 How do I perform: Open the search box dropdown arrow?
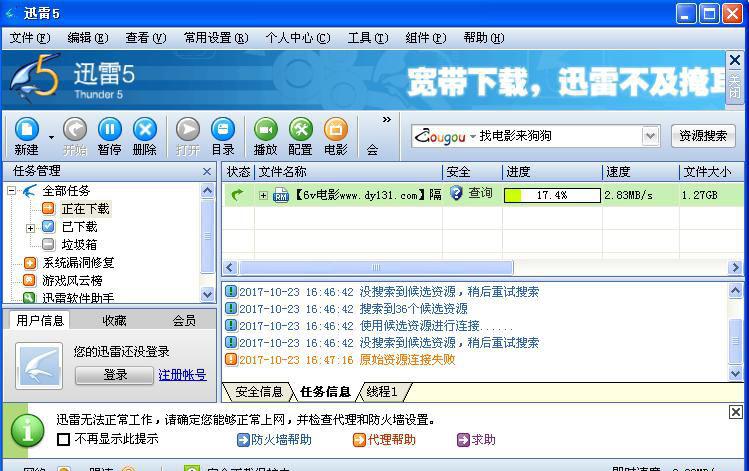pyautogui.click(x=650, y=137)
